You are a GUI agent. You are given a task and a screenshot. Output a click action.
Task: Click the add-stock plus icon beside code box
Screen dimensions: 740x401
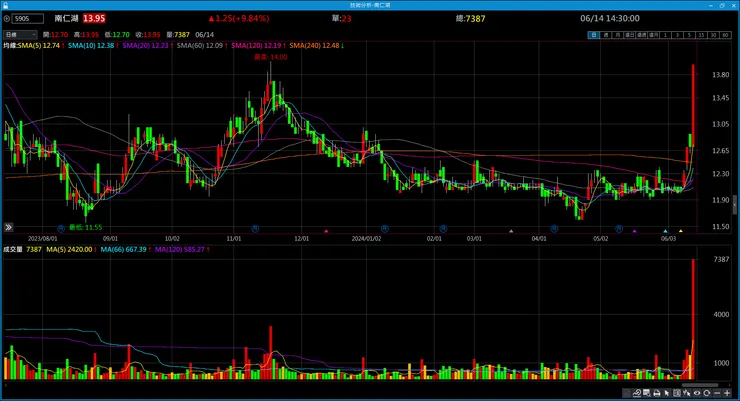click(7, 19)
